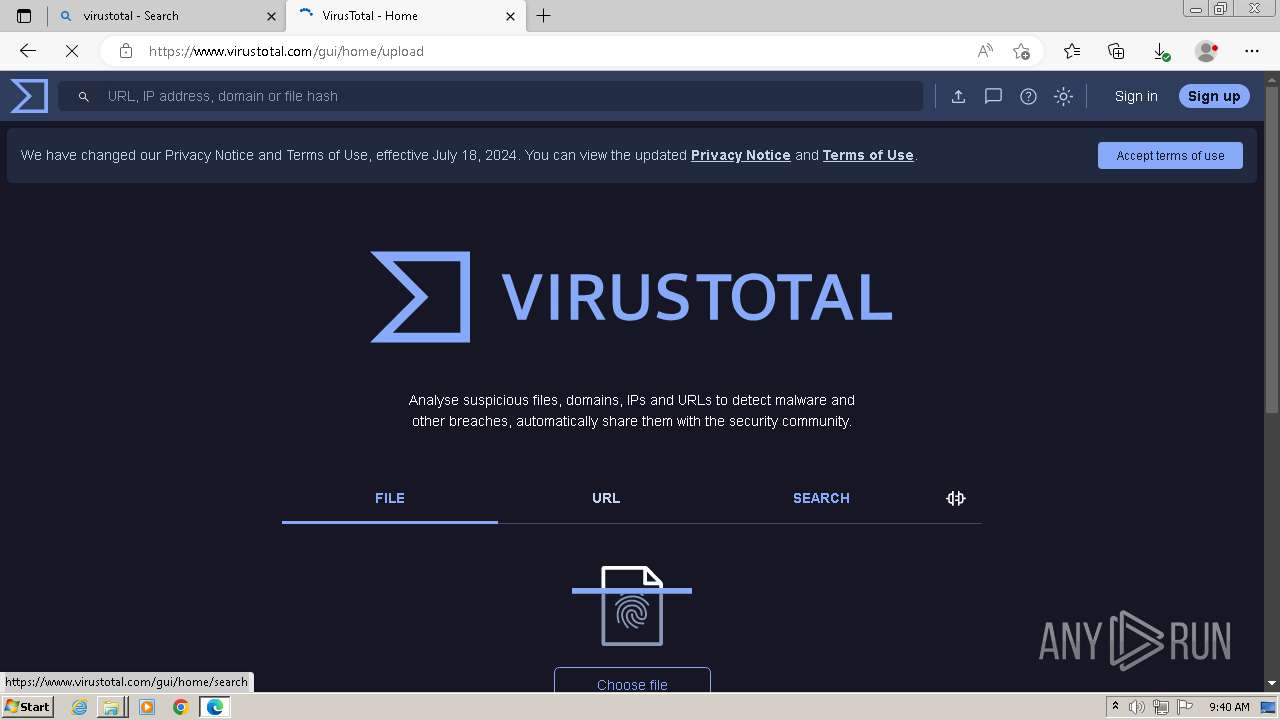Click the browser address bar URL
This screenshot has height=720, width=1280.
[286, 51]
